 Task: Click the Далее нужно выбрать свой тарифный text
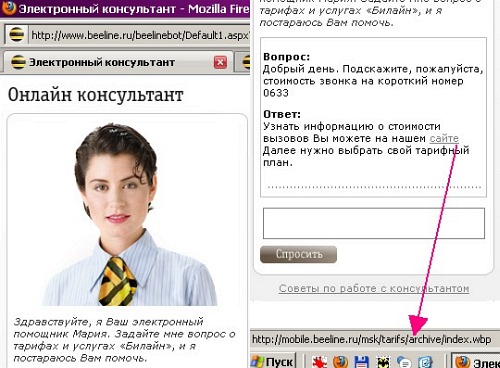tap(366, 150)
